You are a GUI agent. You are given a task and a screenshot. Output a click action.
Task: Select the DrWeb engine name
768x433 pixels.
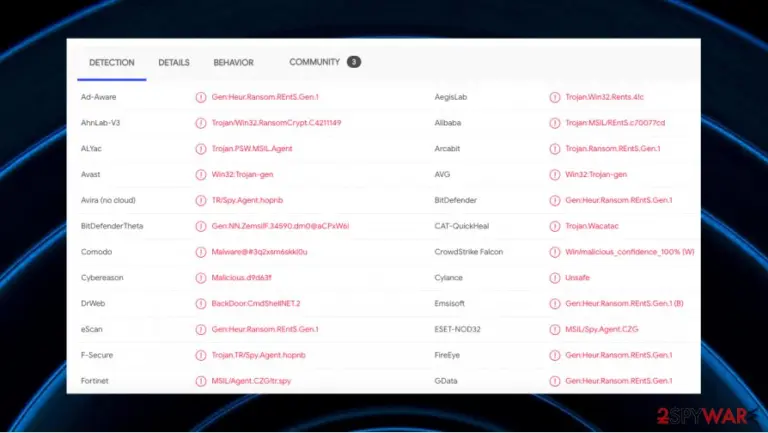pos(93,304)
